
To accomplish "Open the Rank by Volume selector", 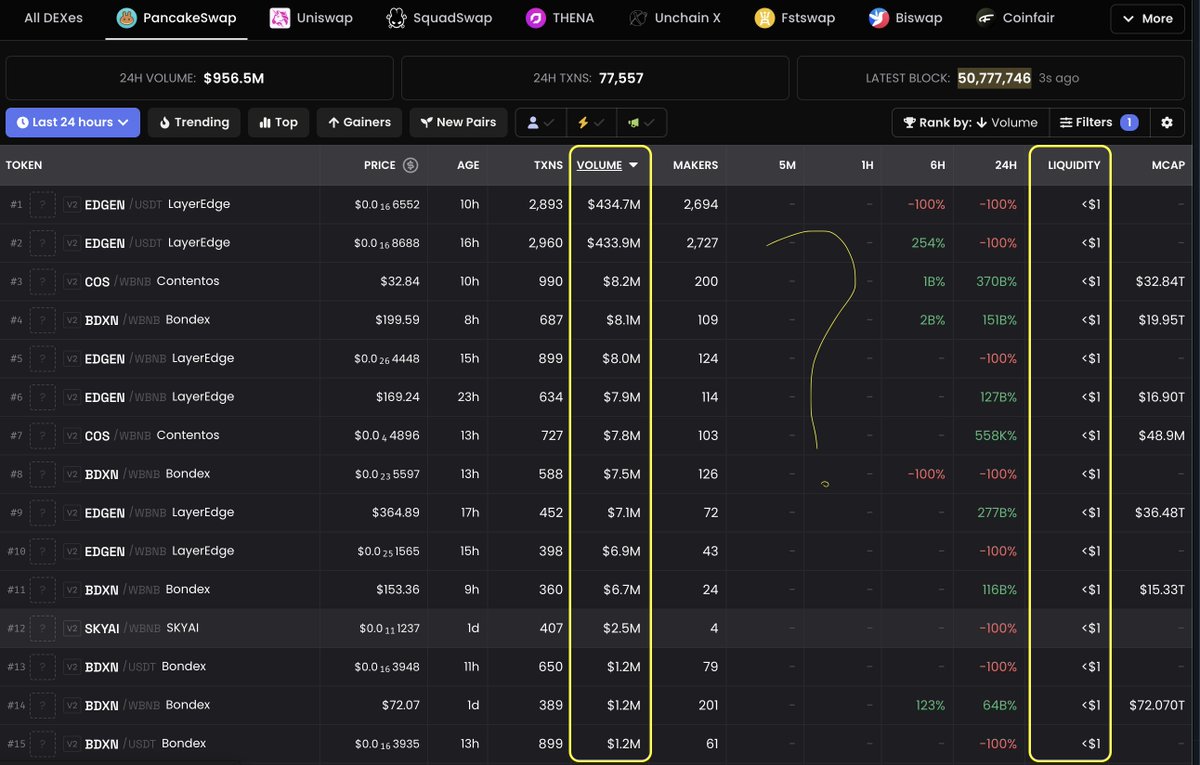I will [x=970, y=122].
